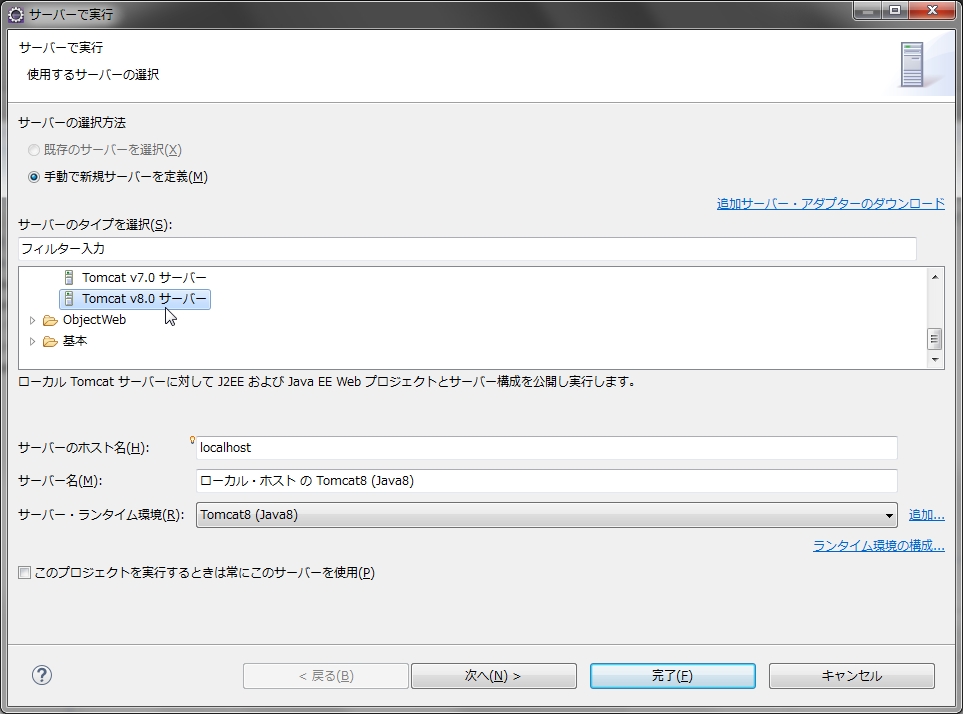
Task: Click the ObjectWeb folder icon
Action: [x=50, y=320]
